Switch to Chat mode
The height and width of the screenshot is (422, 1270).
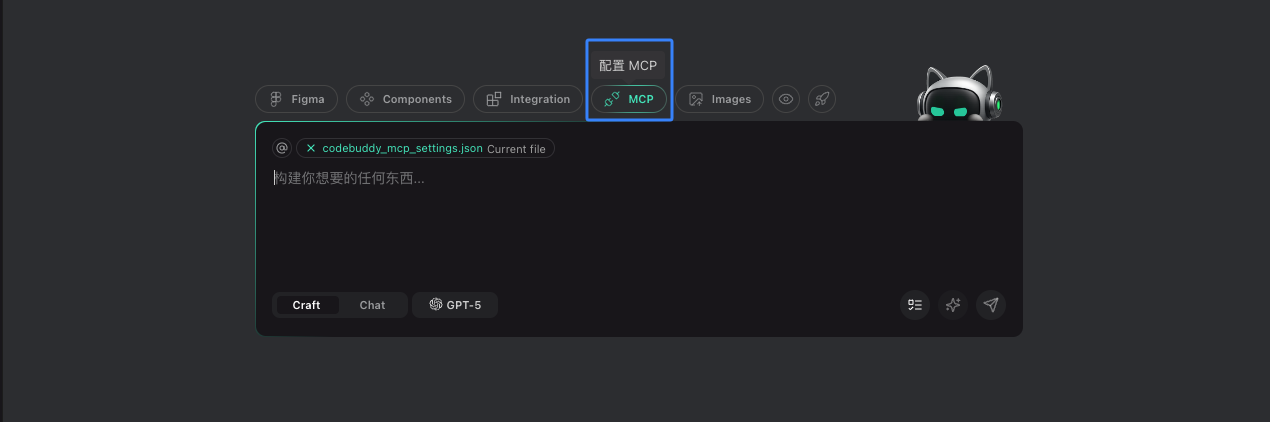click(x=372, y=305)
